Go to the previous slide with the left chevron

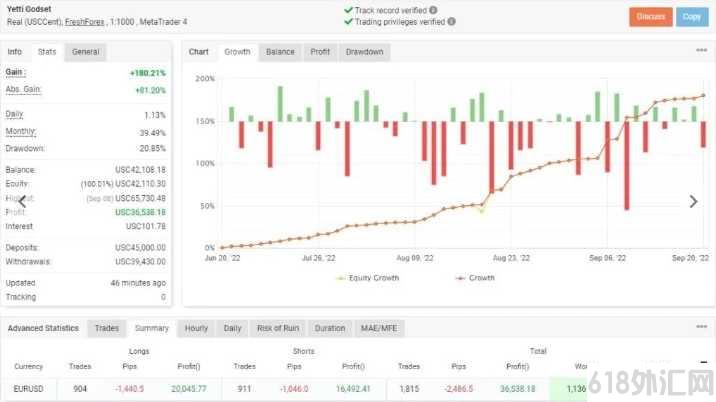(x=22, y=201)
